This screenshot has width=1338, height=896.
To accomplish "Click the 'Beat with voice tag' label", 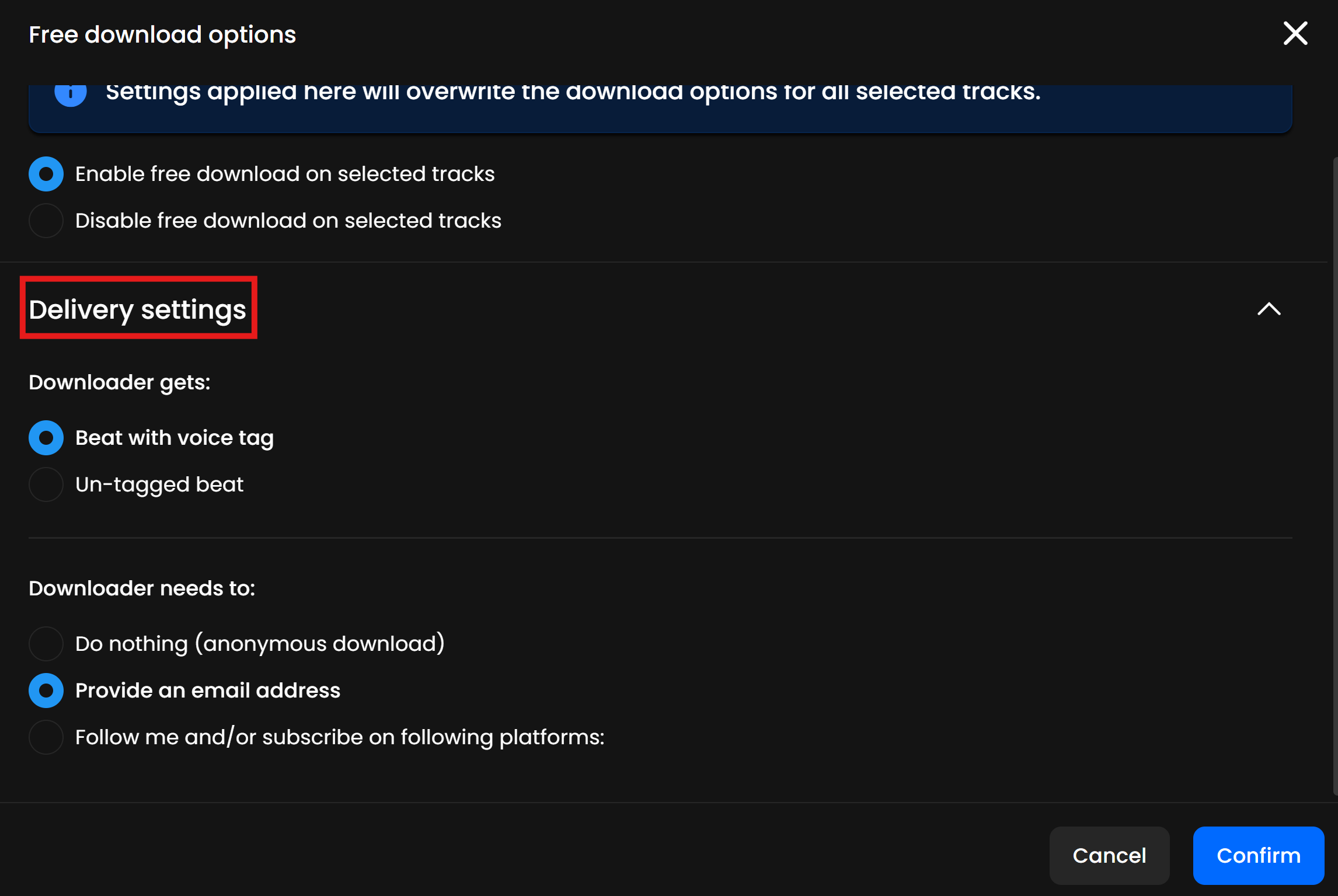I will [175, 438].
